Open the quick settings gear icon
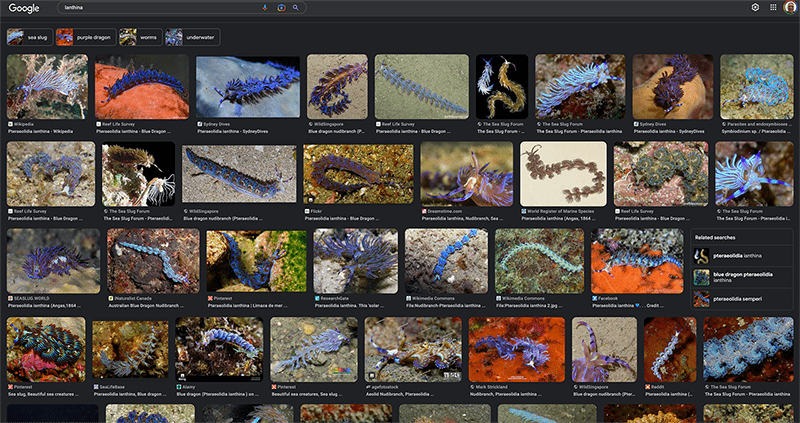This screenshot has height=423, width=800. pos(756,8)
